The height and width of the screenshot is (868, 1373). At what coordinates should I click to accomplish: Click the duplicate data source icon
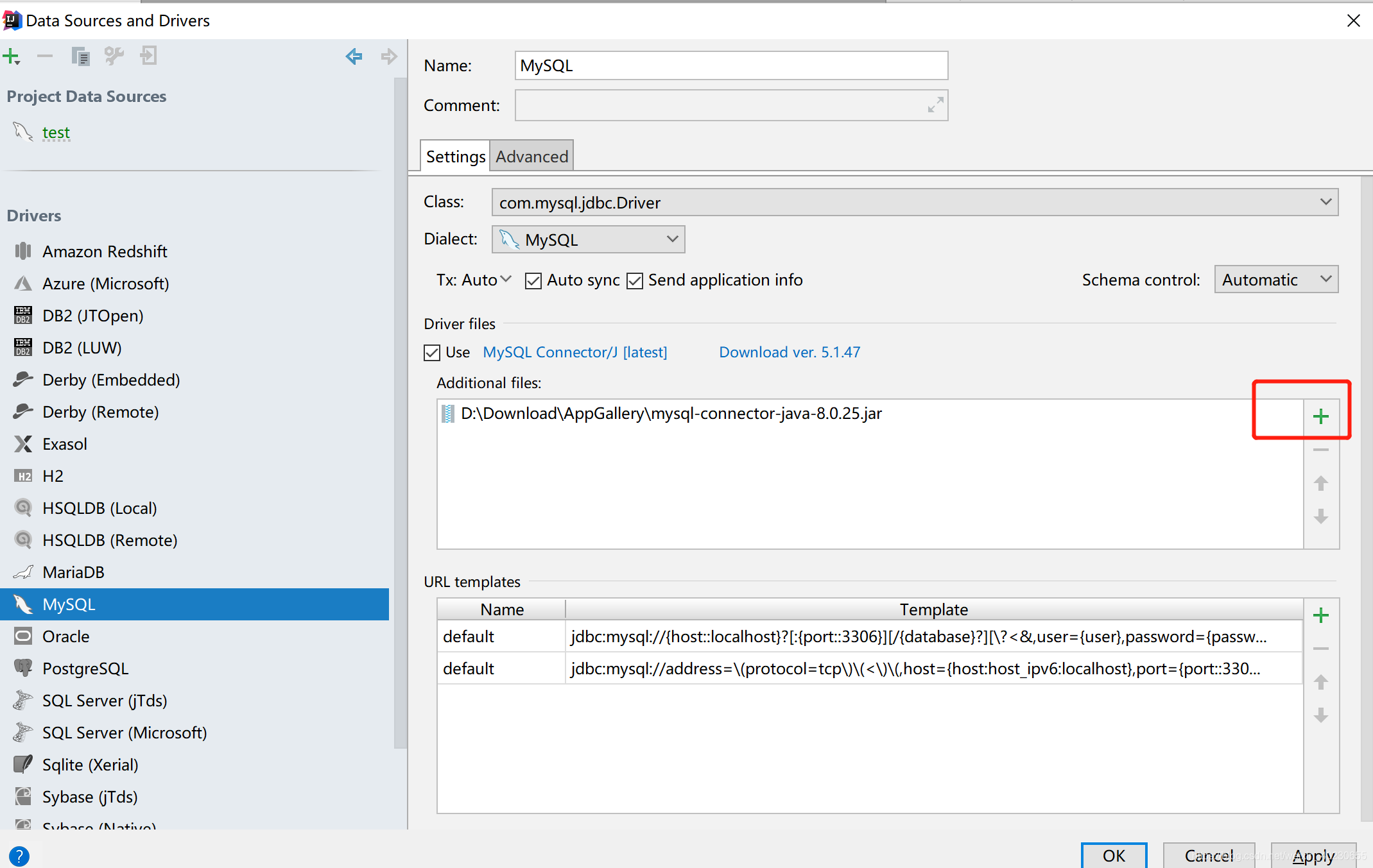[x=80, y=56]
